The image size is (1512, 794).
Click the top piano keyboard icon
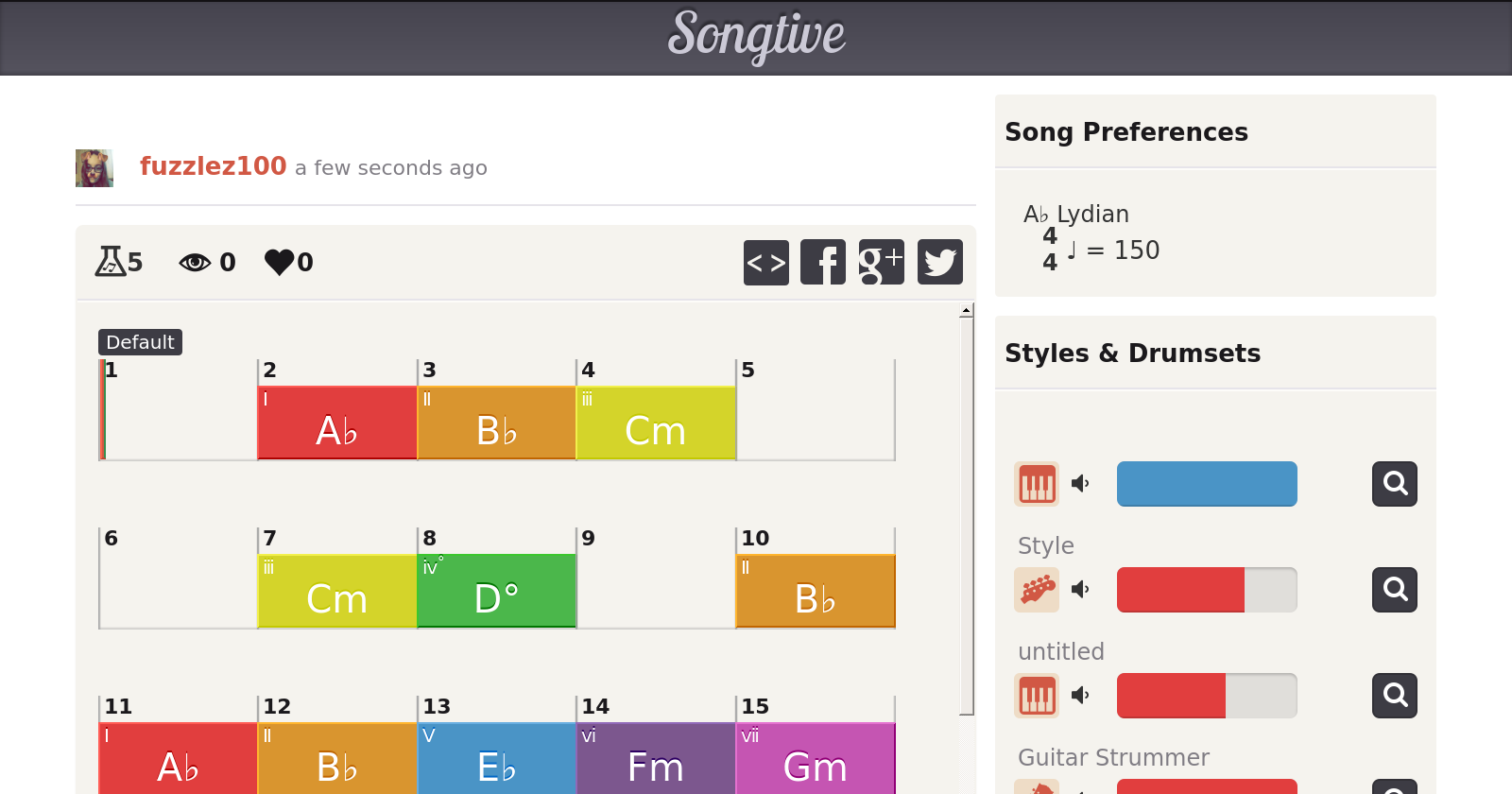[x=1037, y=484]
